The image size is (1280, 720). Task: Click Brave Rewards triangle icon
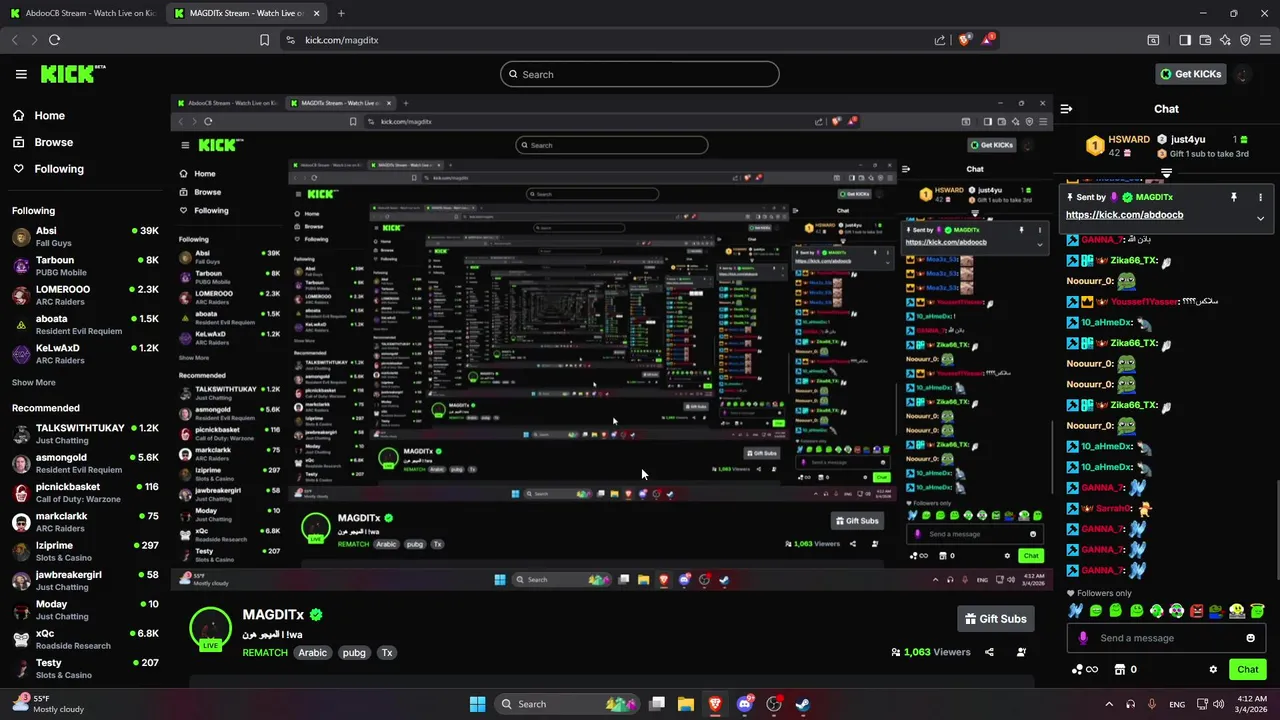(x=988, y=40)
